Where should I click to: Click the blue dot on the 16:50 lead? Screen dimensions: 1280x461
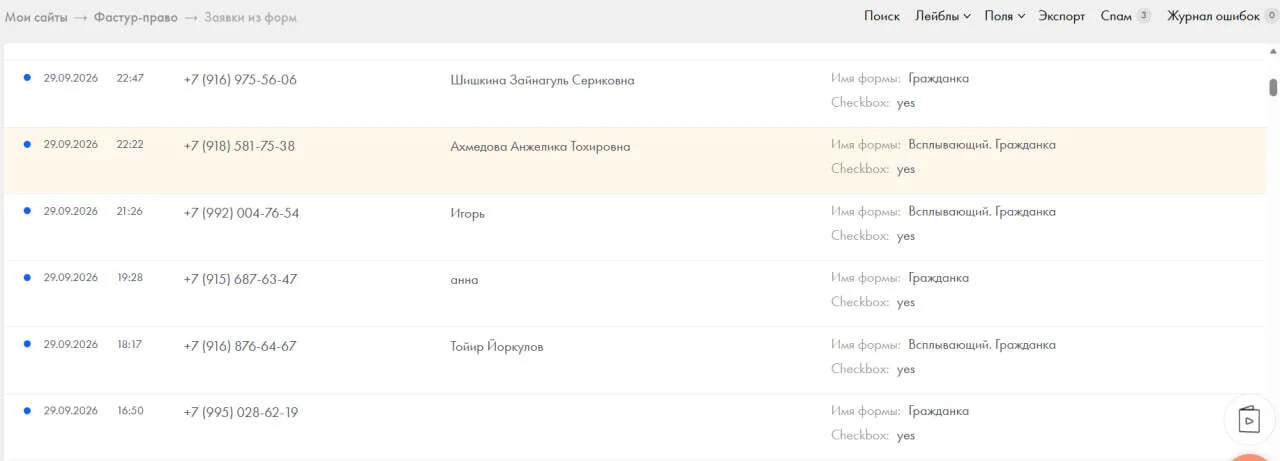point(27,410)
